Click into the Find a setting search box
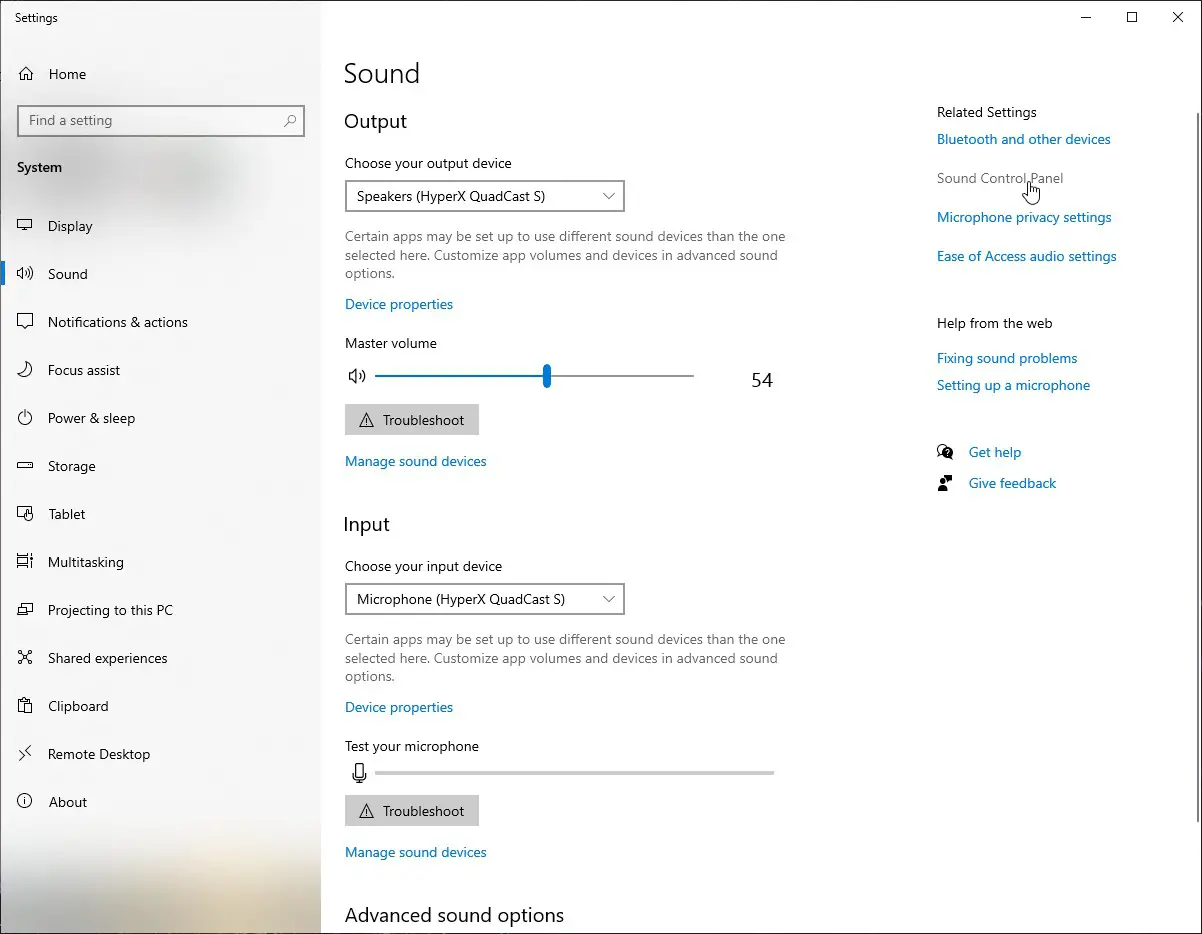This screenshot has height=934, width=1202. pyautogui.click(x=161, y=121)
